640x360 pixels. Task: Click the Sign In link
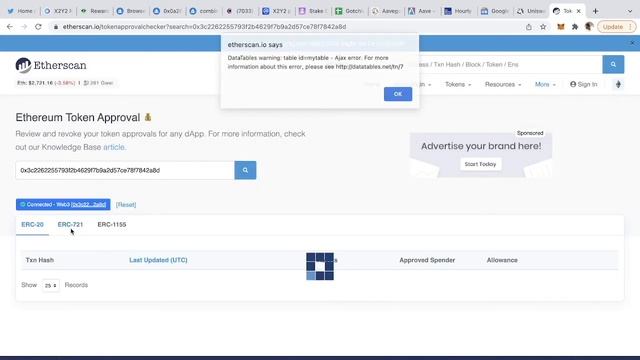pos(584,84)
